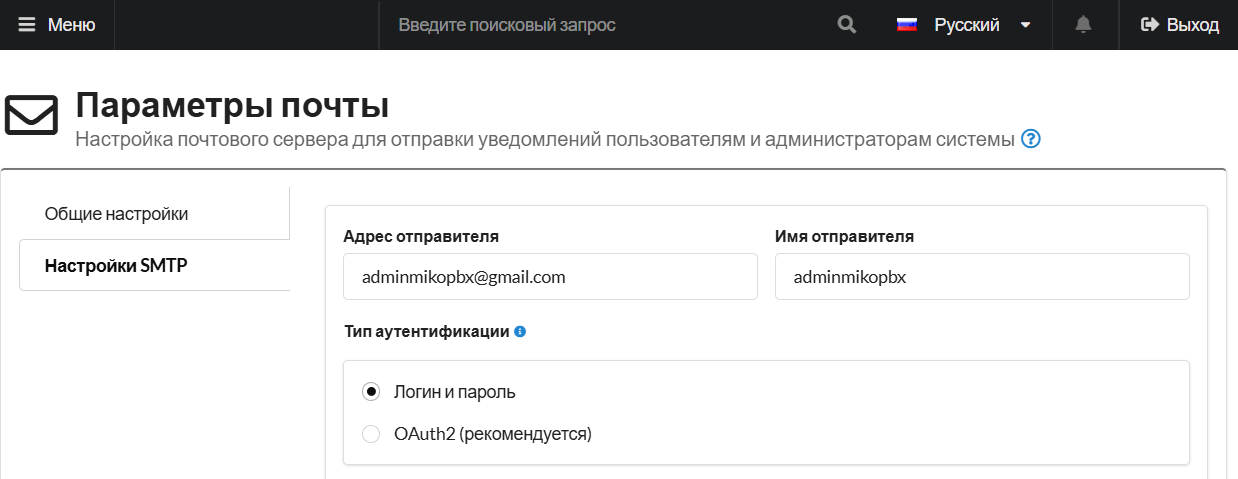
Task: Click the Меню label in the top bar
Action: click(x=72, y=25)
